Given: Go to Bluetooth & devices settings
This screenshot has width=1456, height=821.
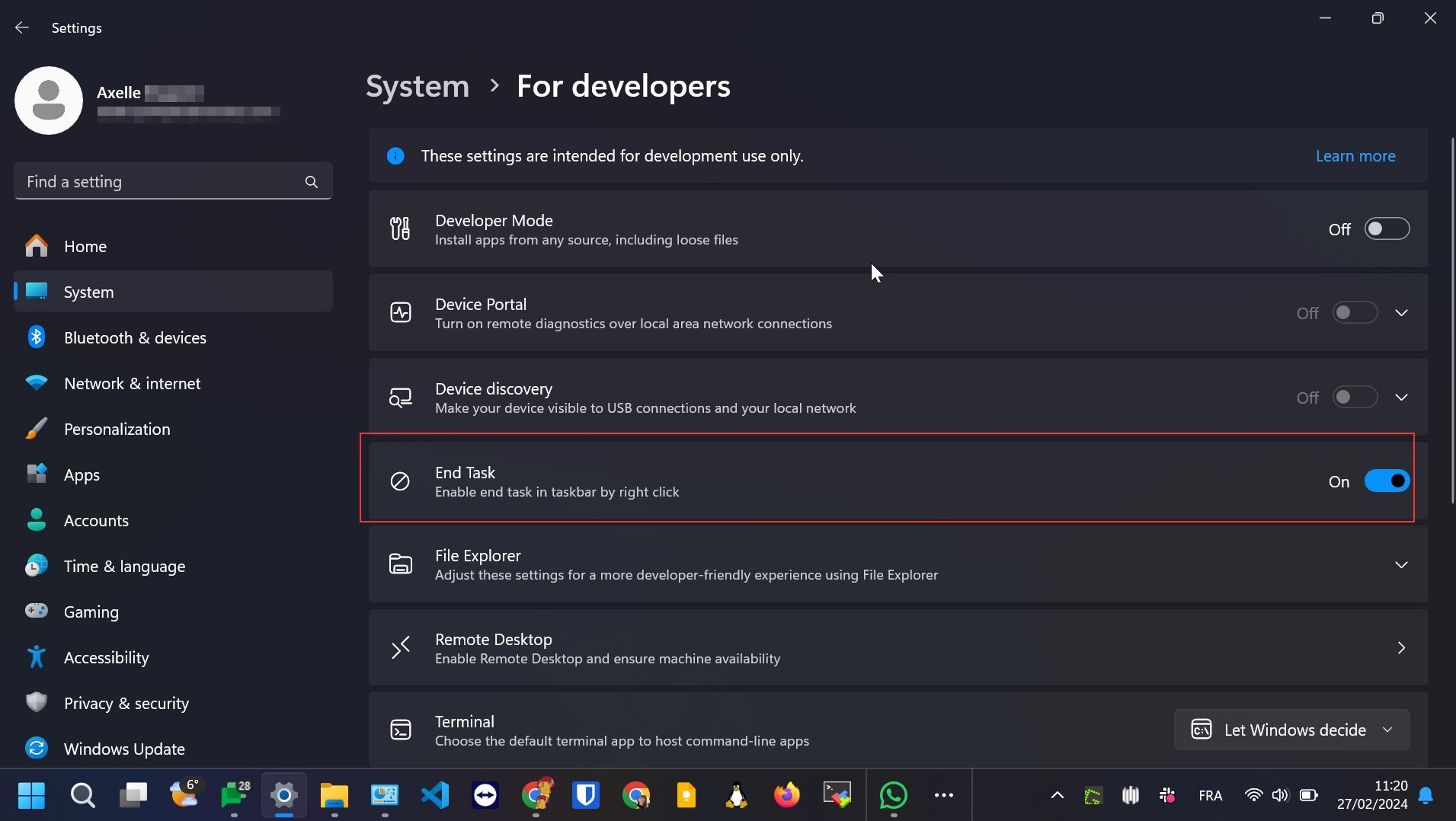Looking at the screenshot, I should 135,337.
